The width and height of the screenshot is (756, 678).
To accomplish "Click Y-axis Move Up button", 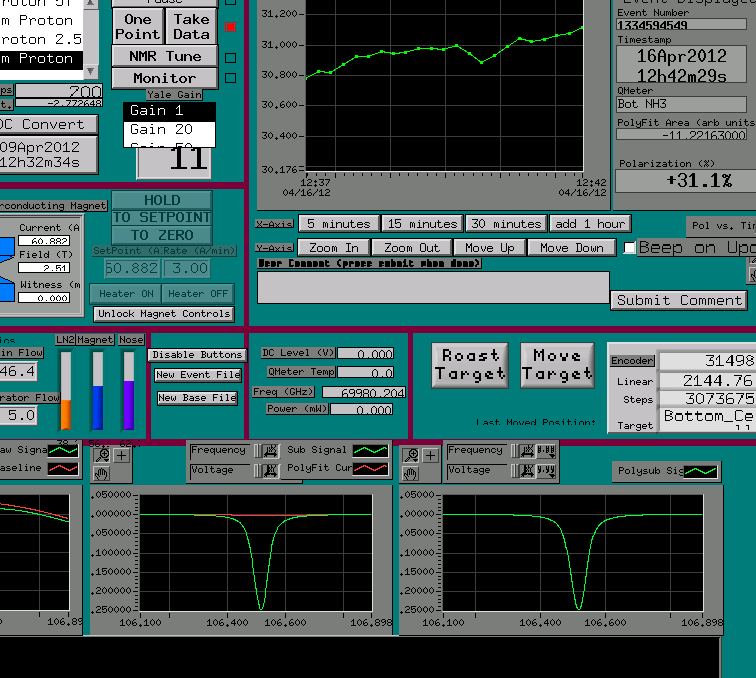I will [490, 248].
